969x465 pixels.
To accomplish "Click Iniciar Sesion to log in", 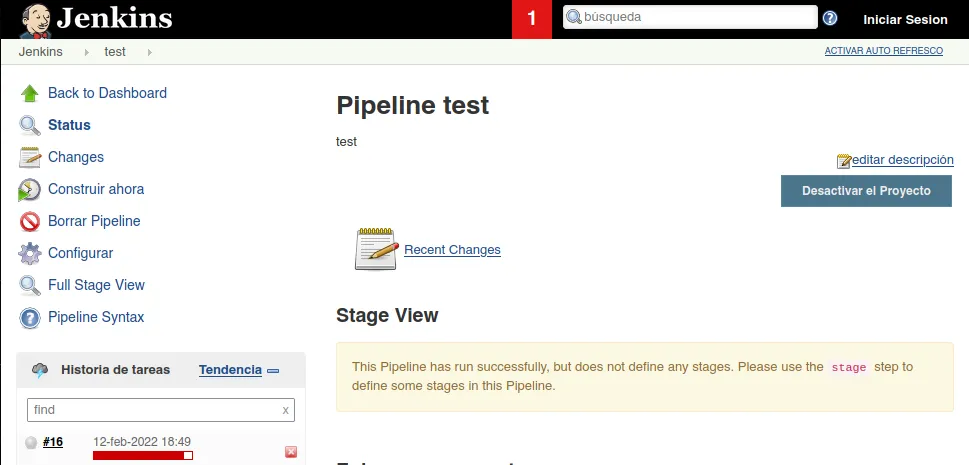I will (x=905, y=20).
